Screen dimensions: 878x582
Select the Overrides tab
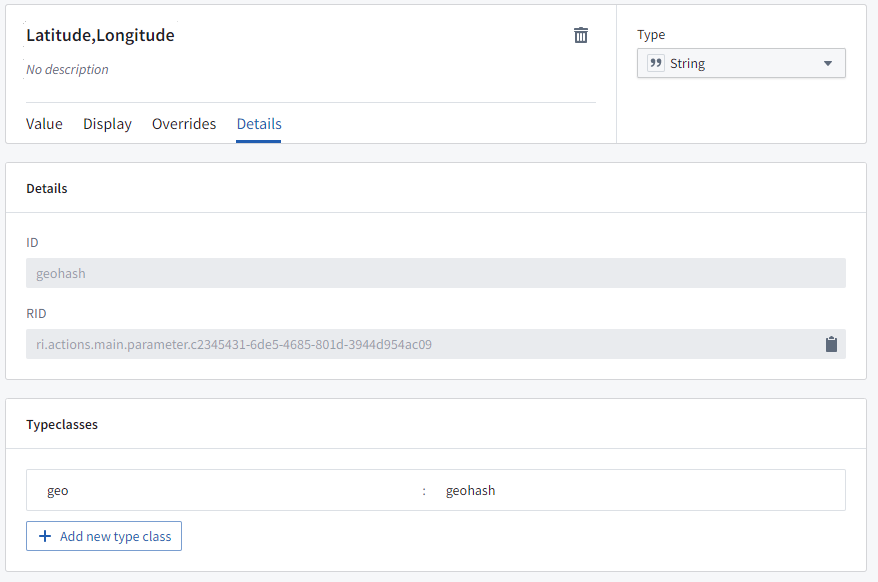[184, 123]
